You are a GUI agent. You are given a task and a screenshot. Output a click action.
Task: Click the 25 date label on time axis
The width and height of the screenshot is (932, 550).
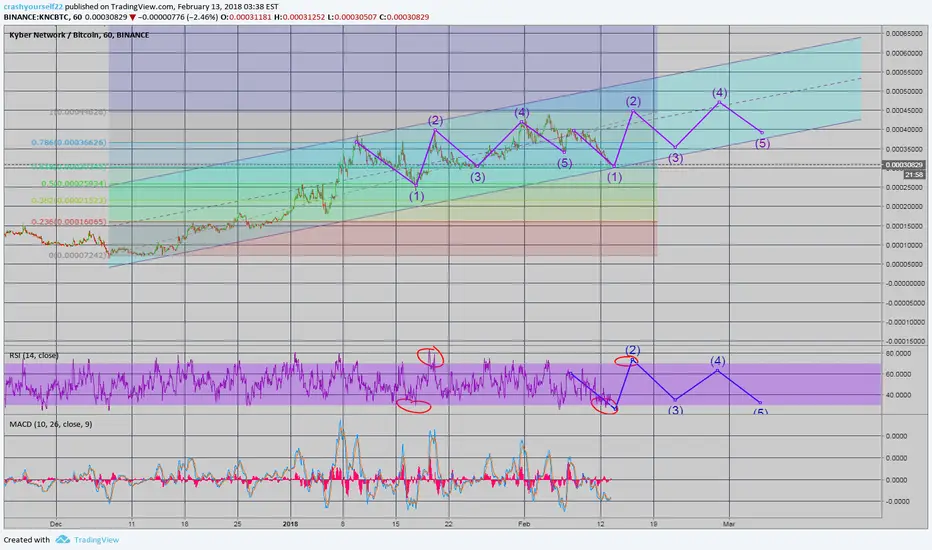[x=237, y=524]
